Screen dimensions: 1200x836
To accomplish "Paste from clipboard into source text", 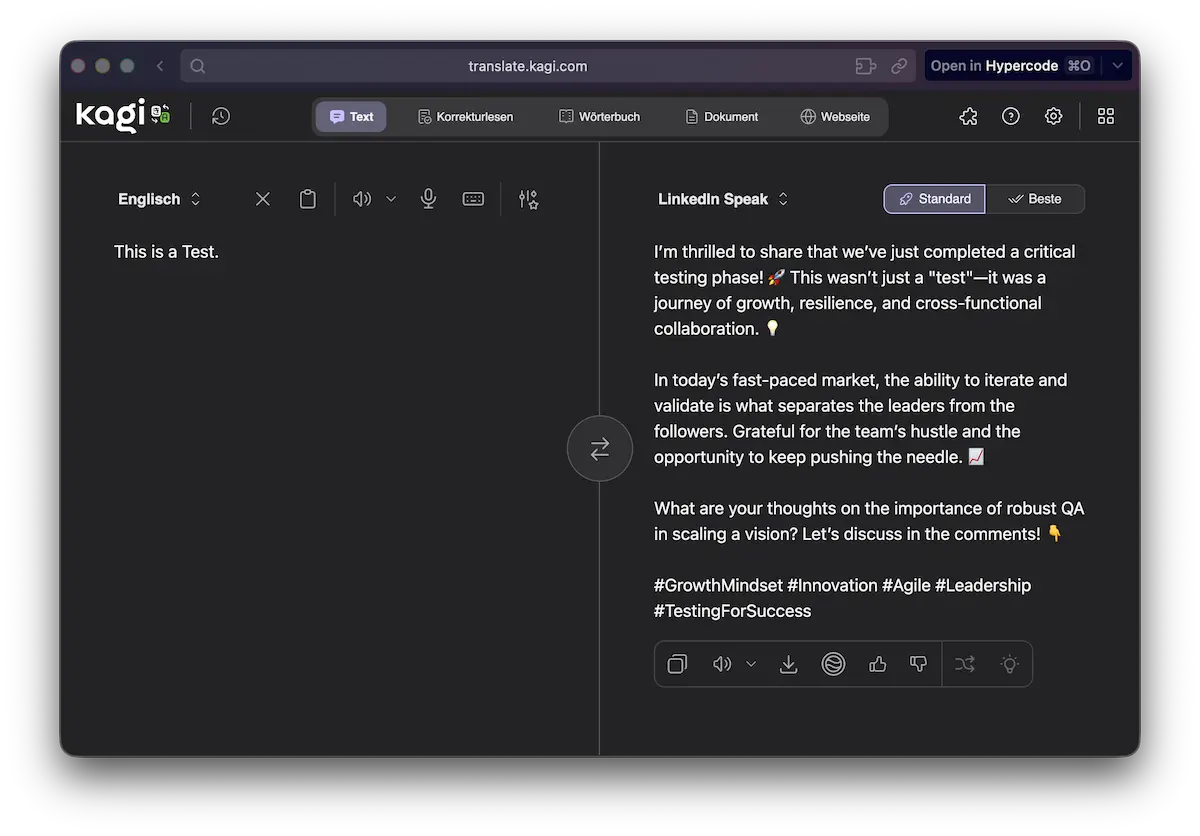I will click(308, 199).
